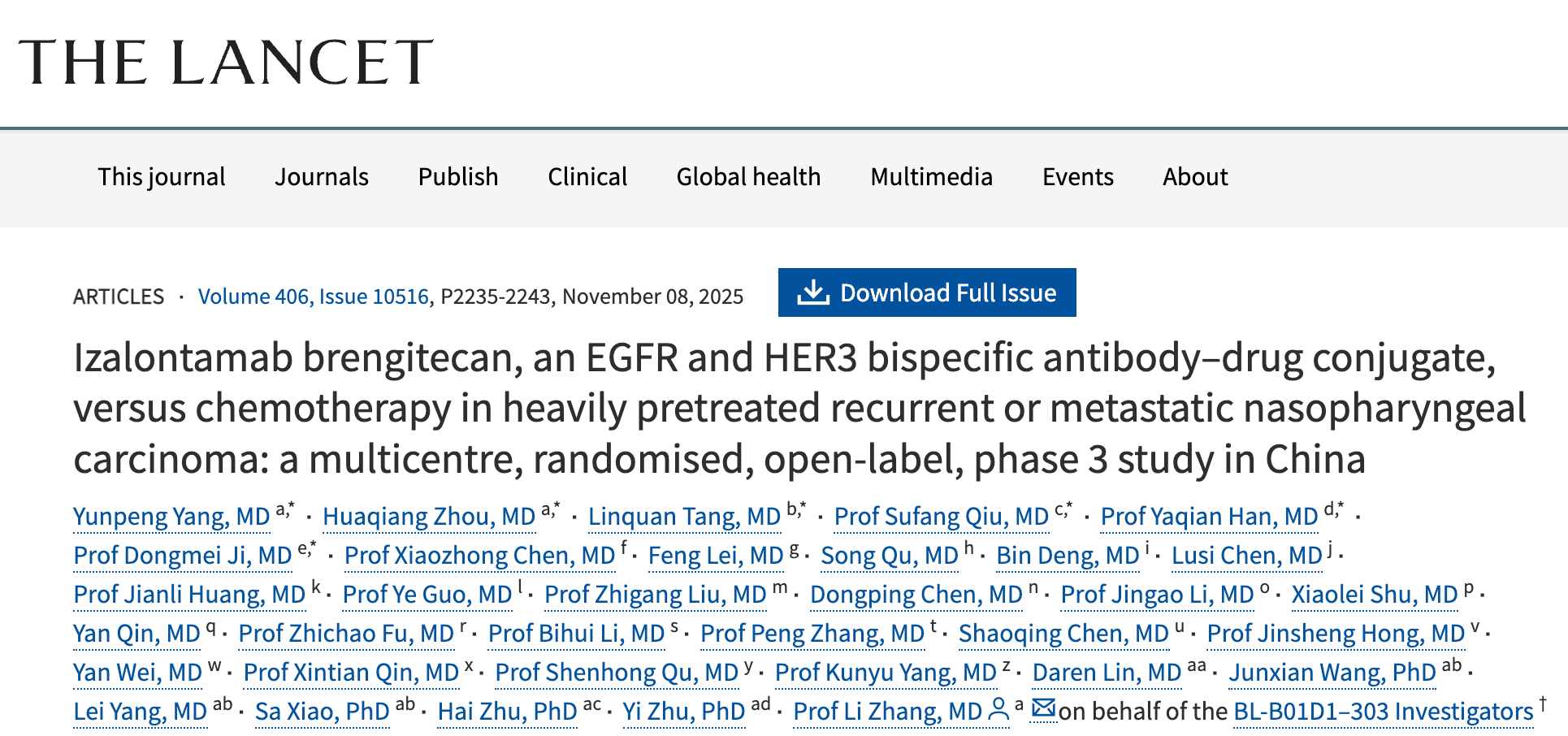Open the BL-B01D1–303 Investigators link
The image size is (1568, 736).
click(1383, 712)
